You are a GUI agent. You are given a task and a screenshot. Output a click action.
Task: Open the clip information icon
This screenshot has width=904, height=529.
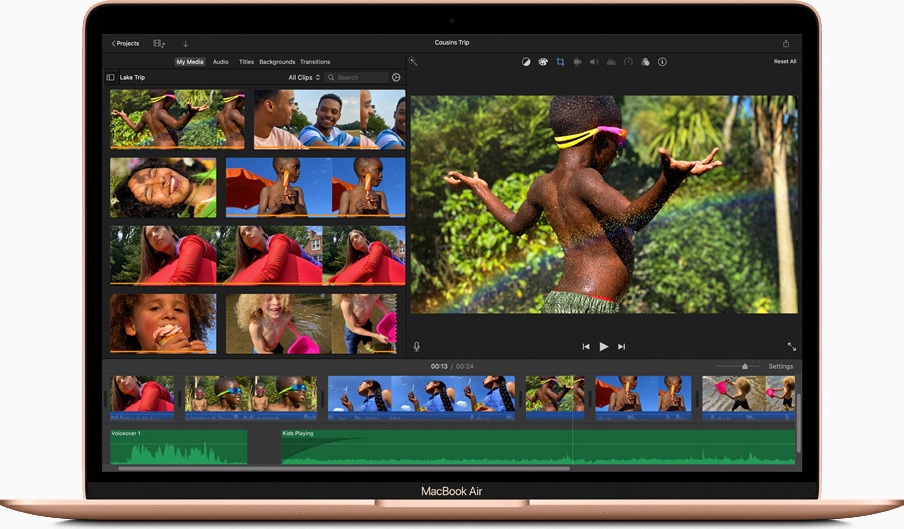point(662,62)
